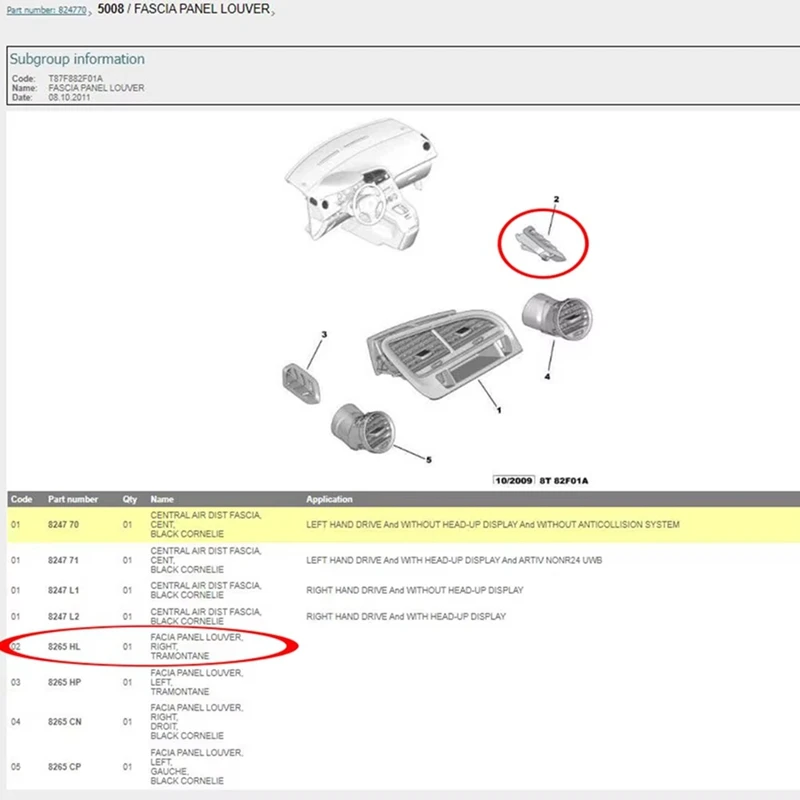The width and height of the screenshot is (800, 800).
Task: Click the round vent drawing labeled 5
Action: pyautogui.click(x=363, y=428)
